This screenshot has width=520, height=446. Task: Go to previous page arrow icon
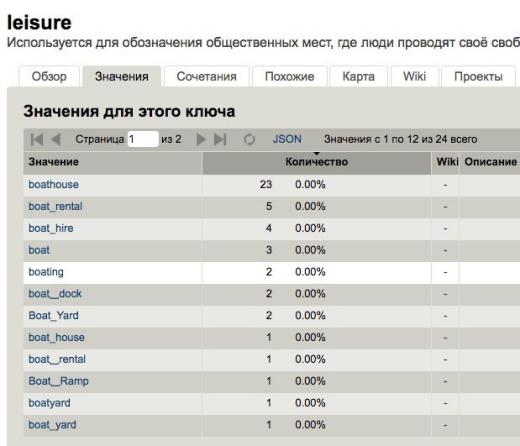(56, 139)
